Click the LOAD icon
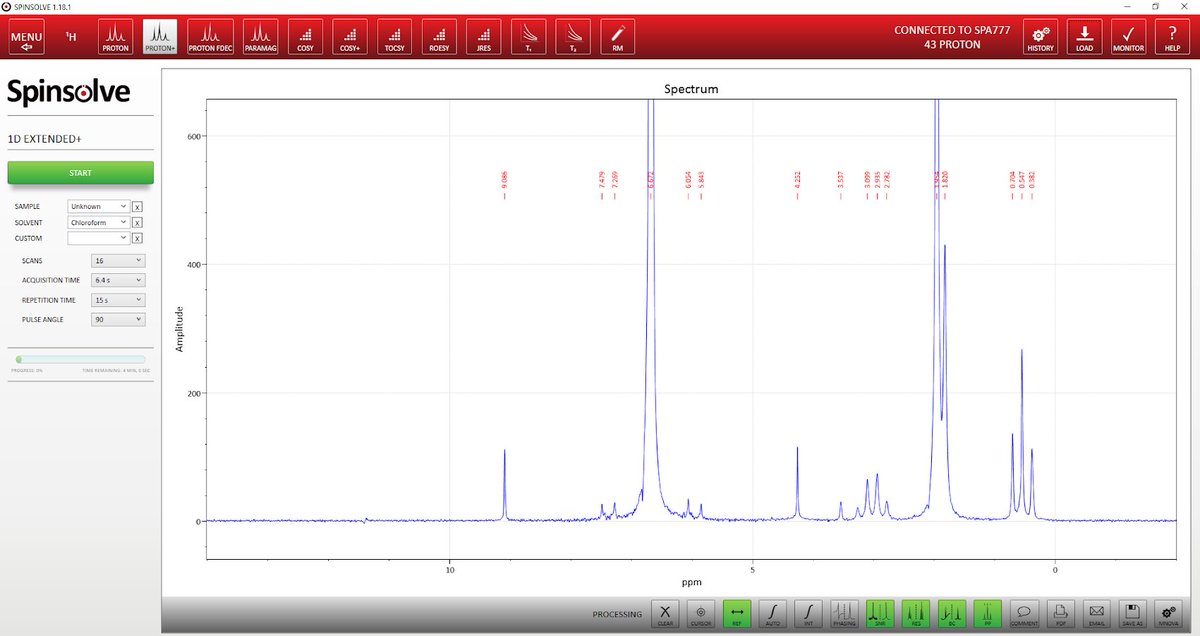Viewport: 1200px width, 636px height. 1084,37
